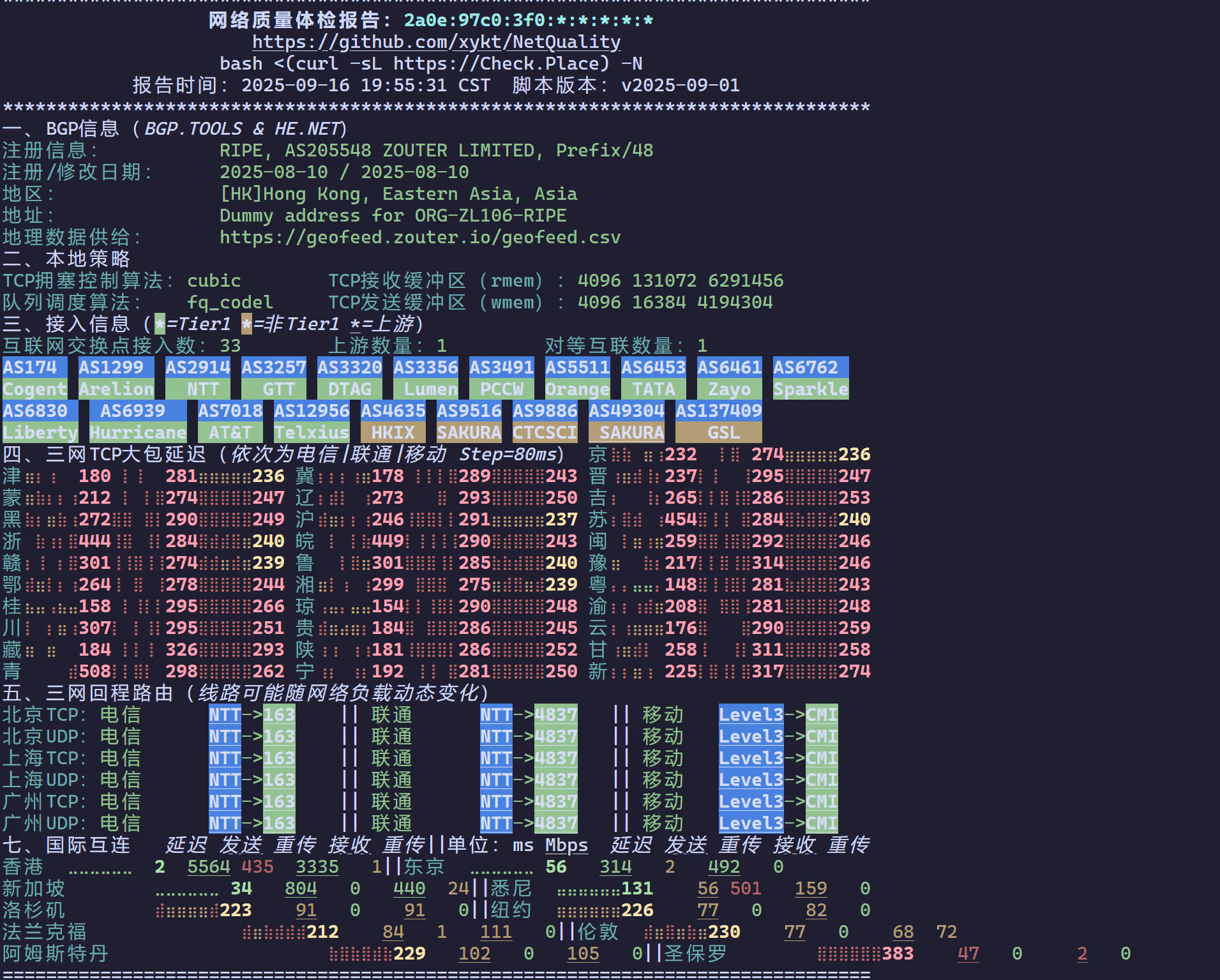Click the bash curl Check.Place command line
Viewport: 1220px width, 980px height.
(431, 64)
